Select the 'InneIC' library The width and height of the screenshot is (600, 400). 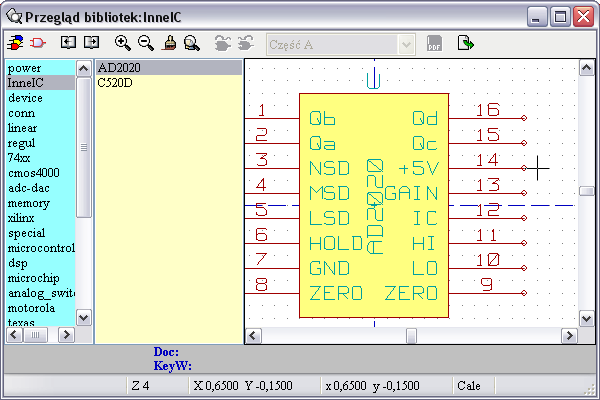41,83
